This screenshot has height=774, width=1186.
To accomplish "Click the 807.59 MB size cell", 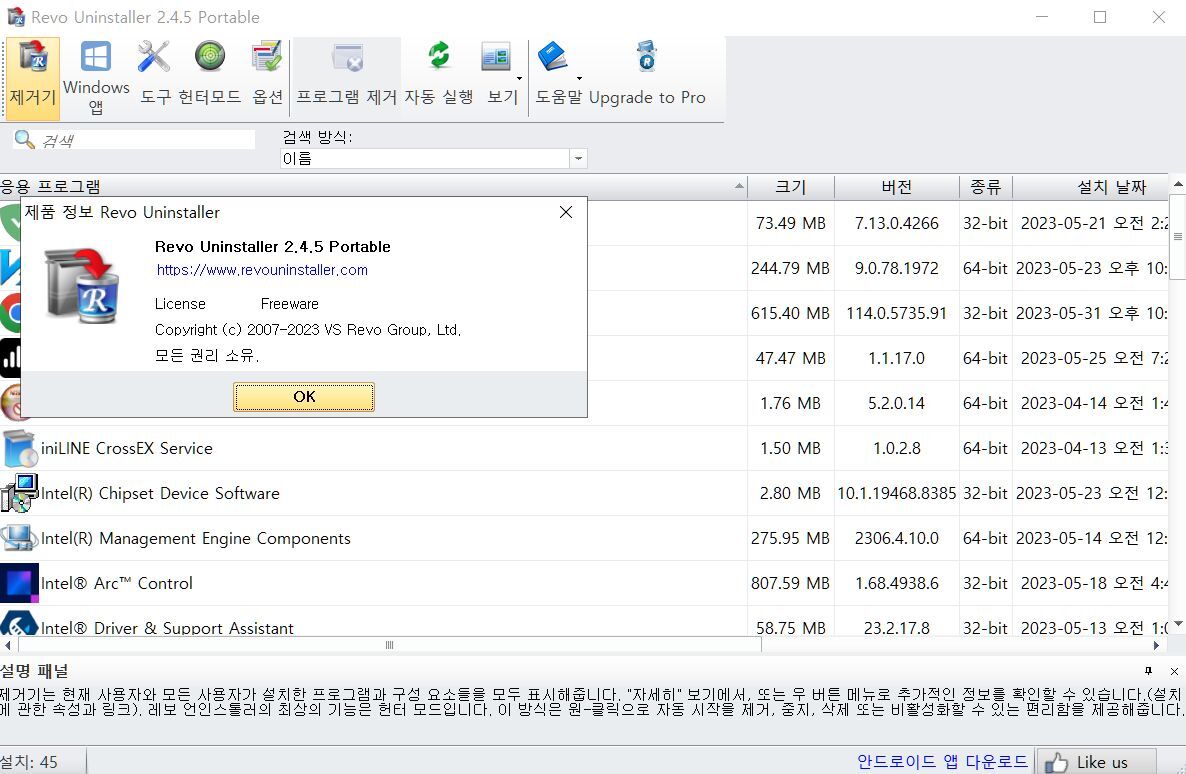I will point(790,583).
